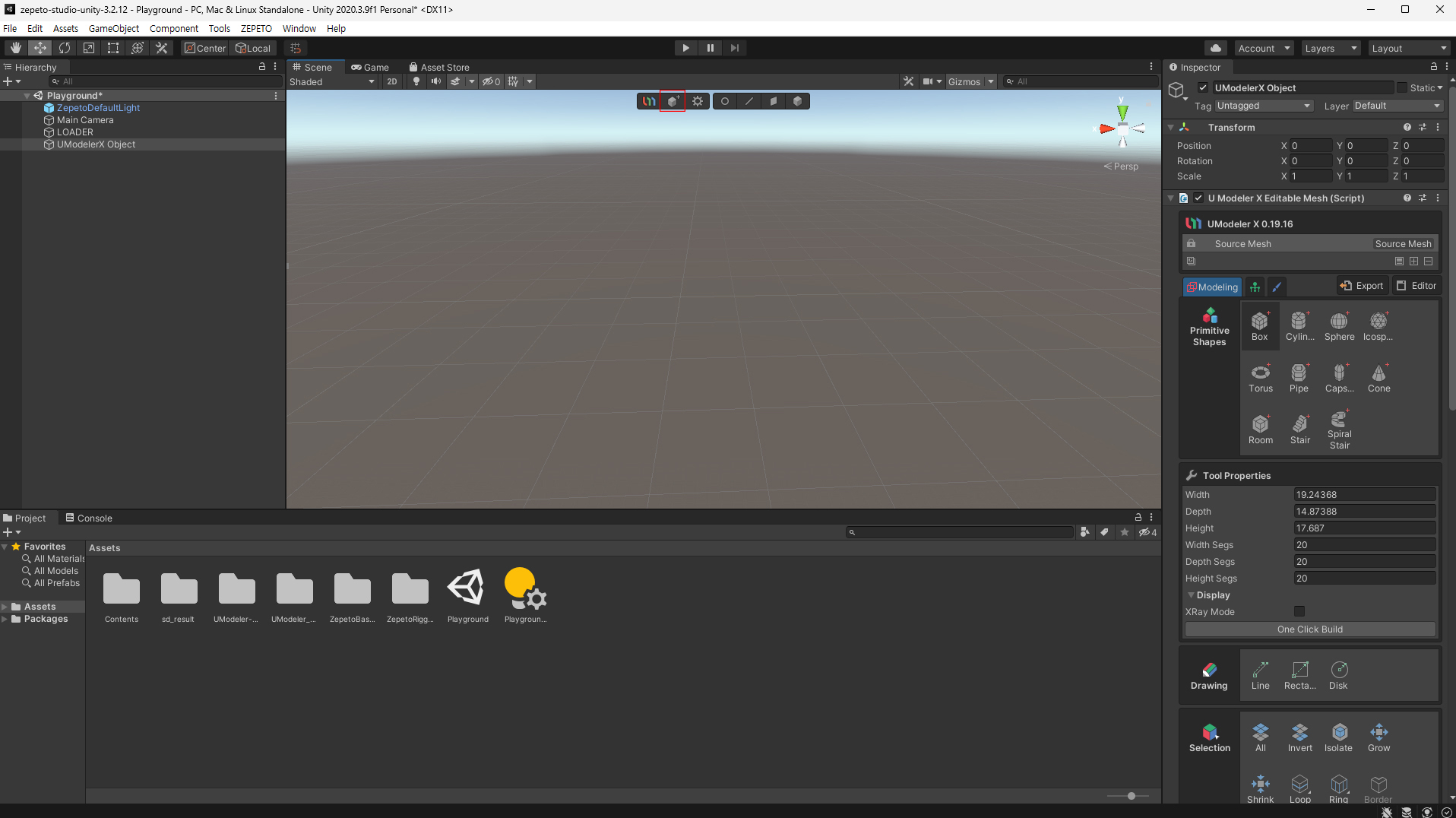The image size is (1456, 818).
Task: Create a Room primitive shape
Action: pyautogui.click(x=1260, y=430)
